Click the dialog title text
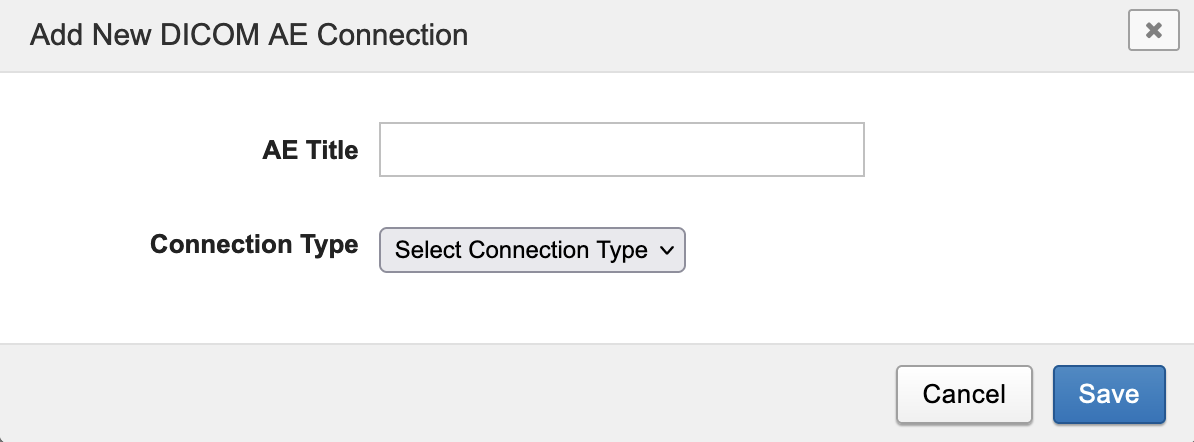Screen dimensions: 1194x442 (x=249, y=35)
